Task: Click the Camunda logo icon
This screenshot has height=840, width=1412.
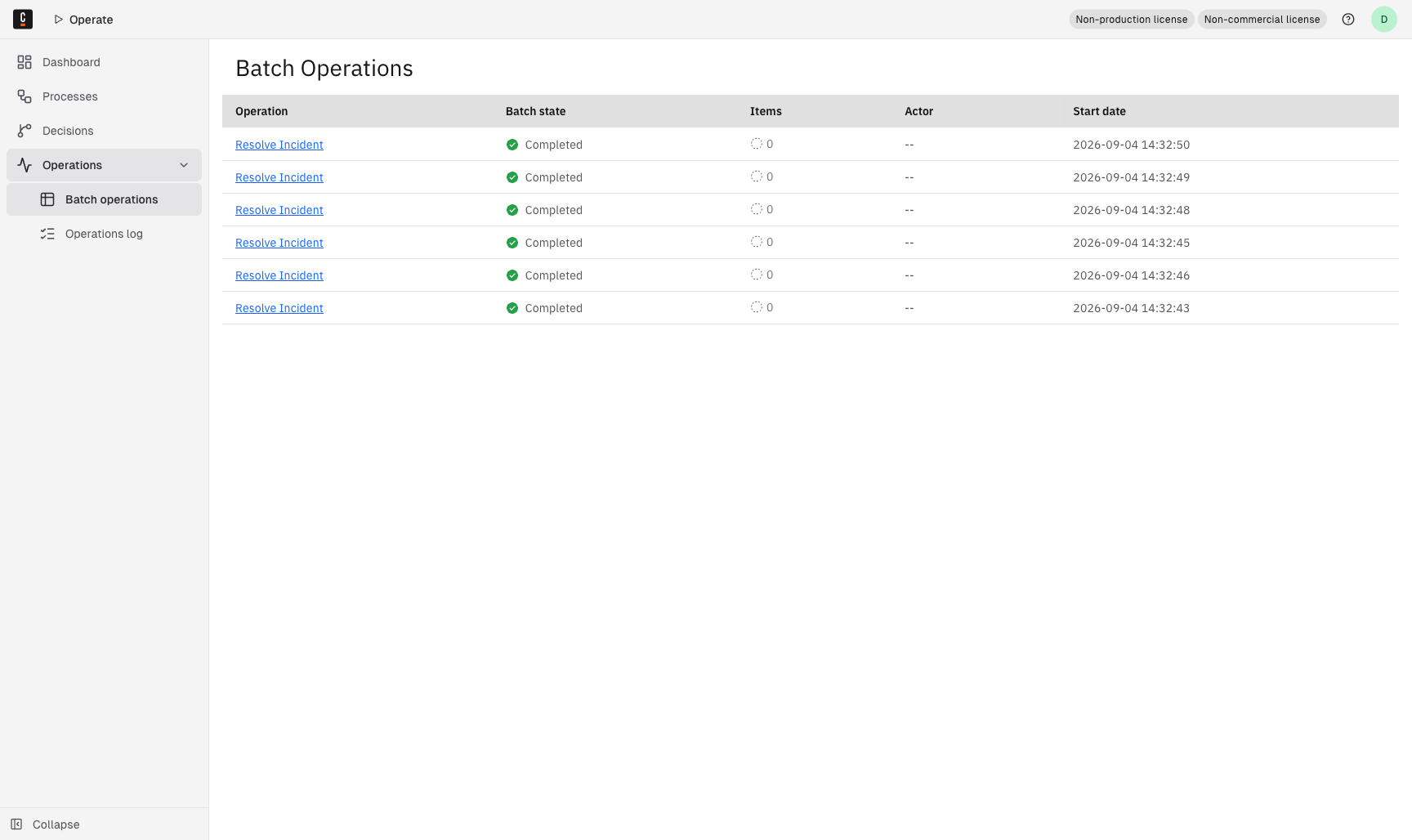Action: coord(23,19)
